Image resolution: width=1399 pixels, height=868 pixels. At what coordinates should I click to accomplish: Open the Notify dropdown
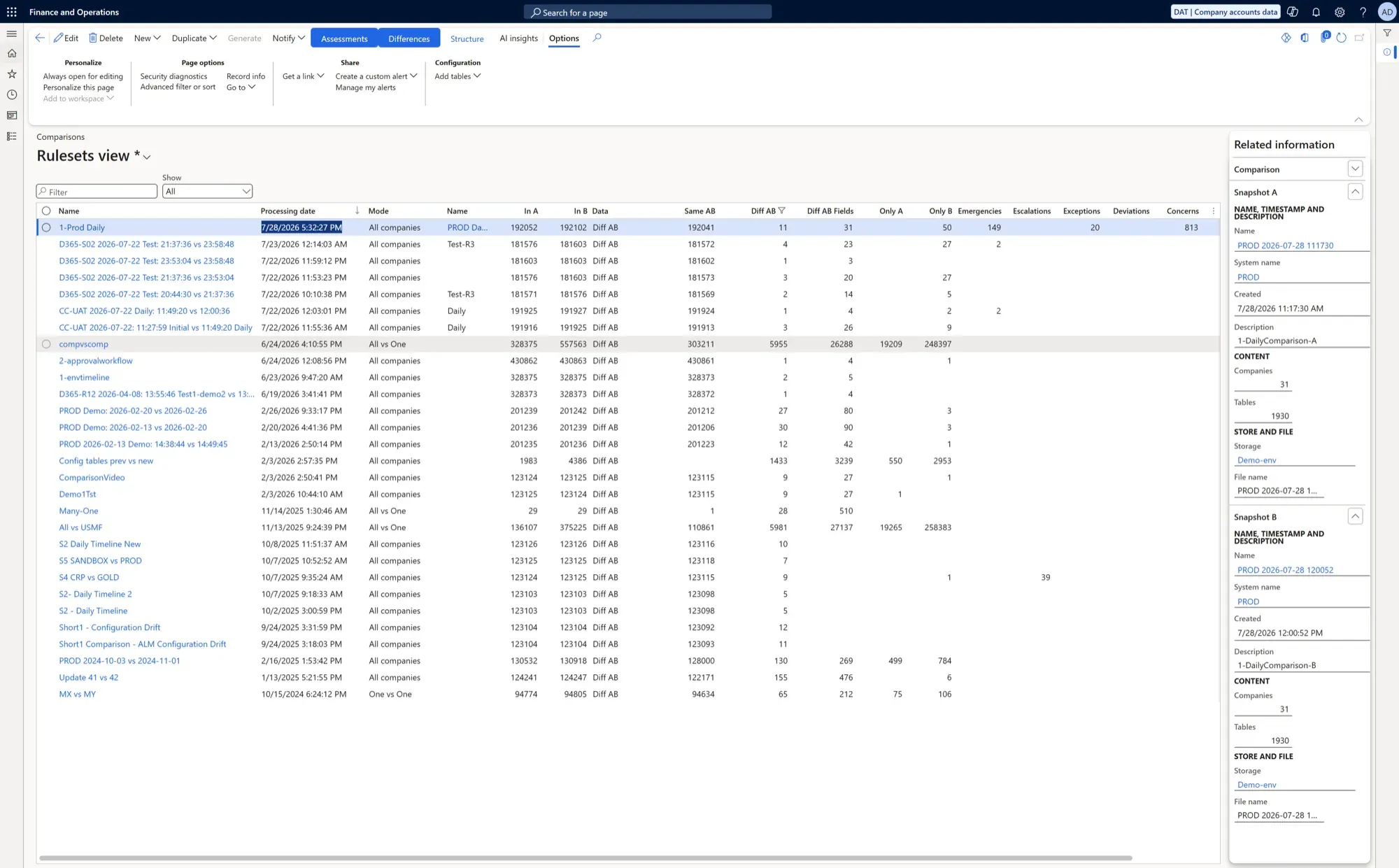(288, 38)
